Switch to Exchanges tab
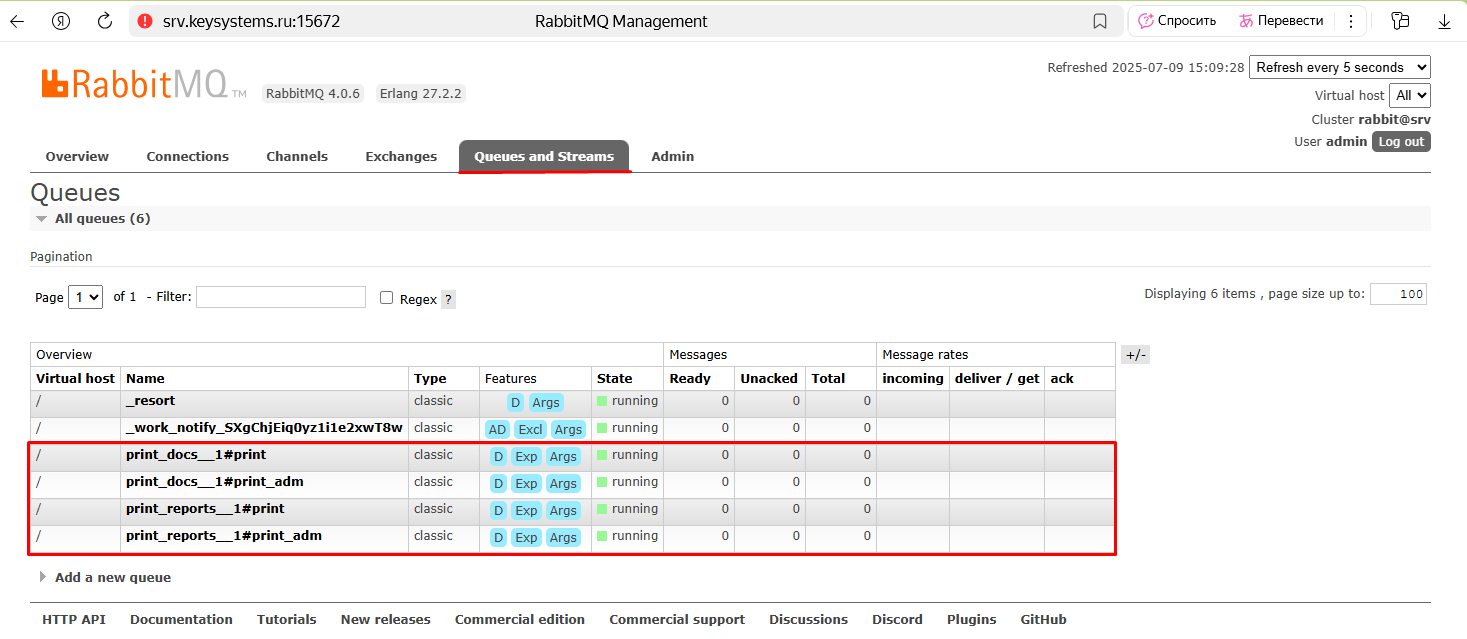This screenshot has width=1467, height=639. tap(401, 156)
